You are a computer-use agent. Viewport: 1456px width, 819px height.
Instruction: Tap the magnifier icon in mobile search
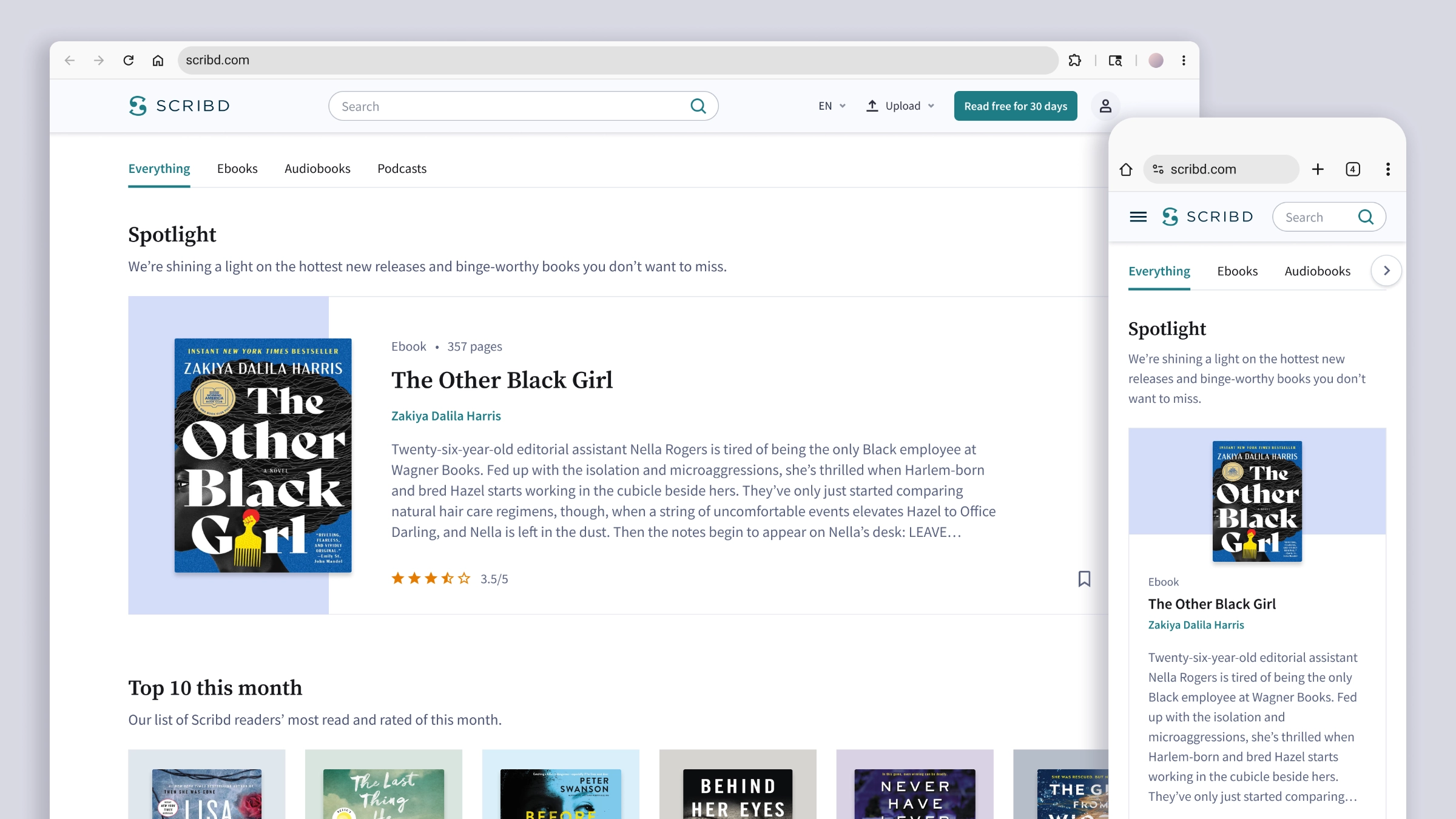[x=1366, y=217]
